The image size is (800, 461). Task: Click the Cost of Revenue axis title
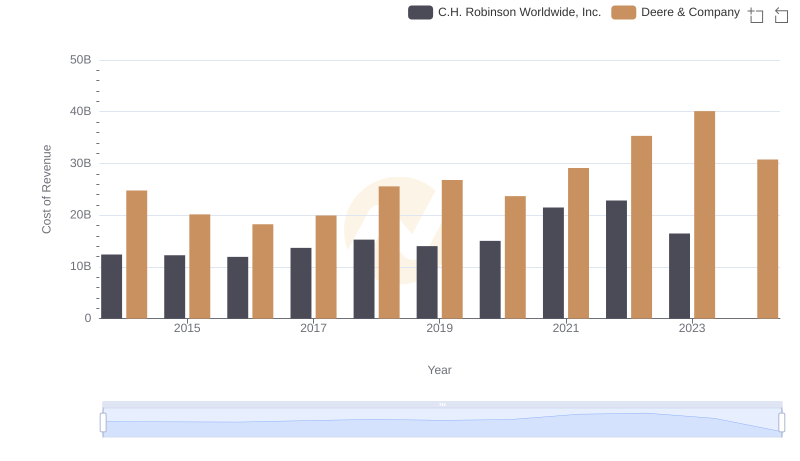point(46,189)
